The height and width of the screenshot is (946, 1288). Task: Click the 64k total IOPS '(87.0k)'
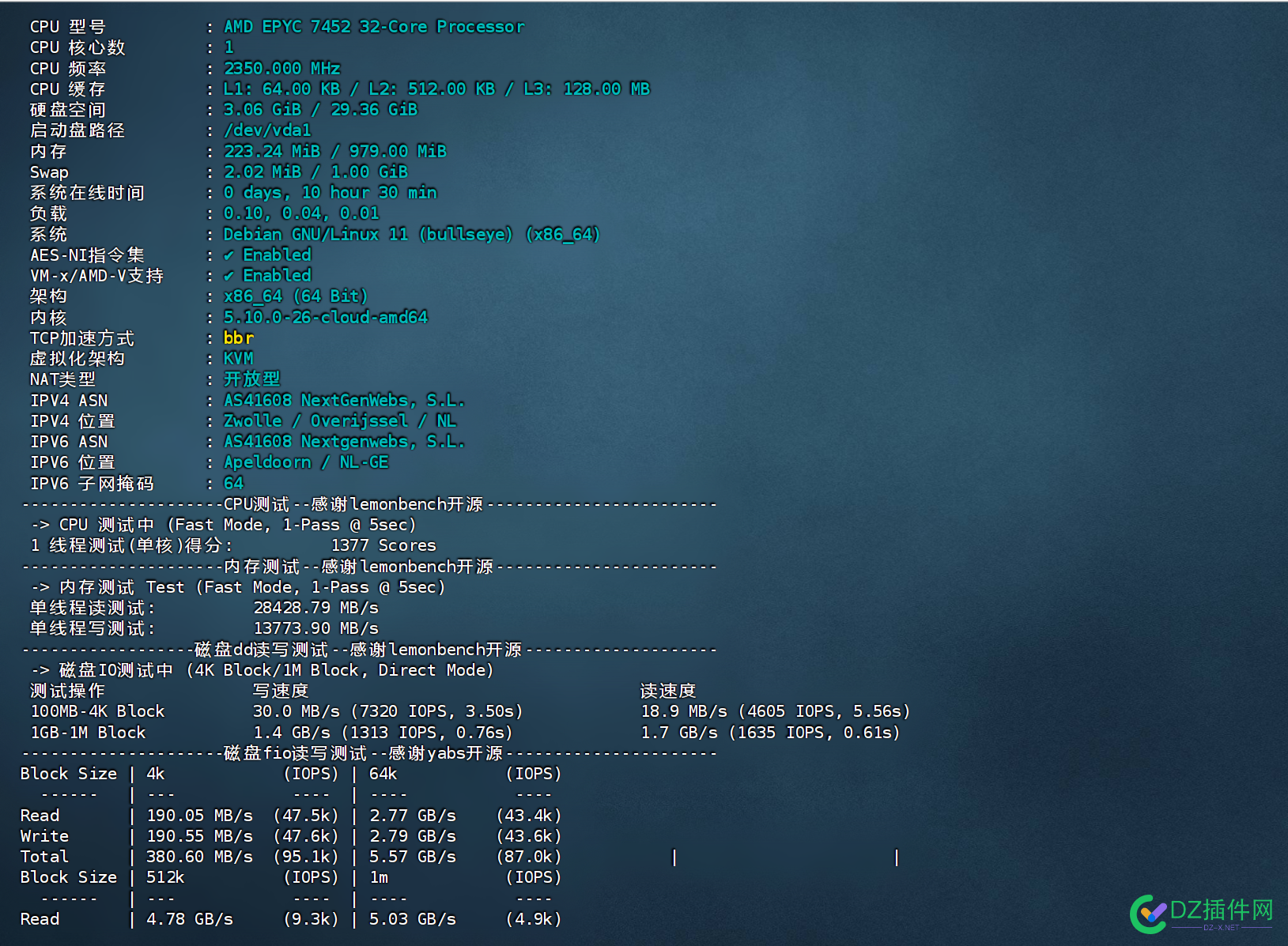[529, 857]
